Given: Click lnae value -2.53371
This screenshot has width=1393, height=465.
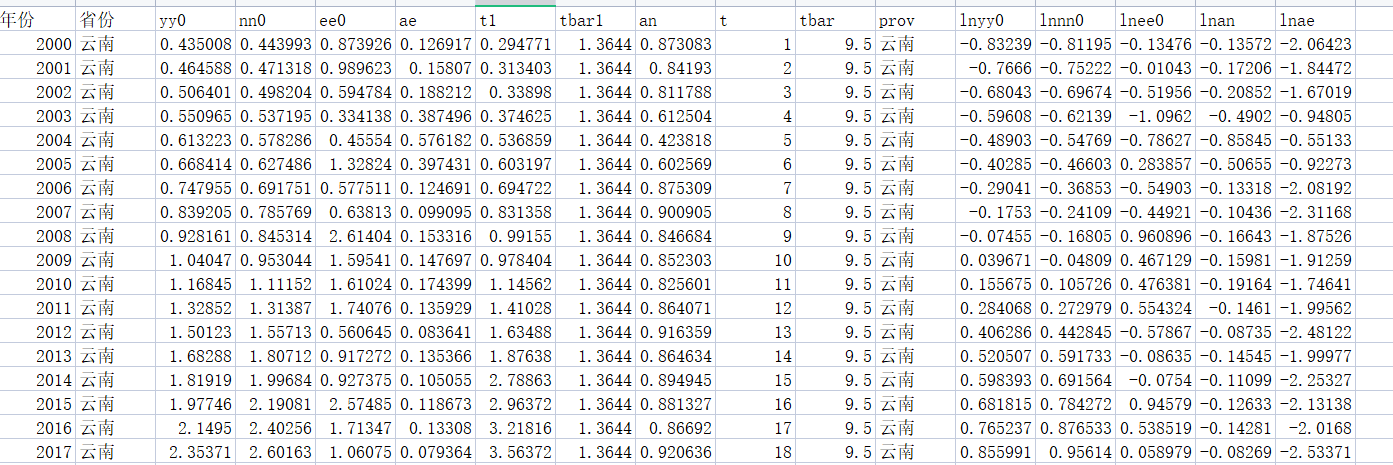Looking at the screenshot, I should point(1316,452).
